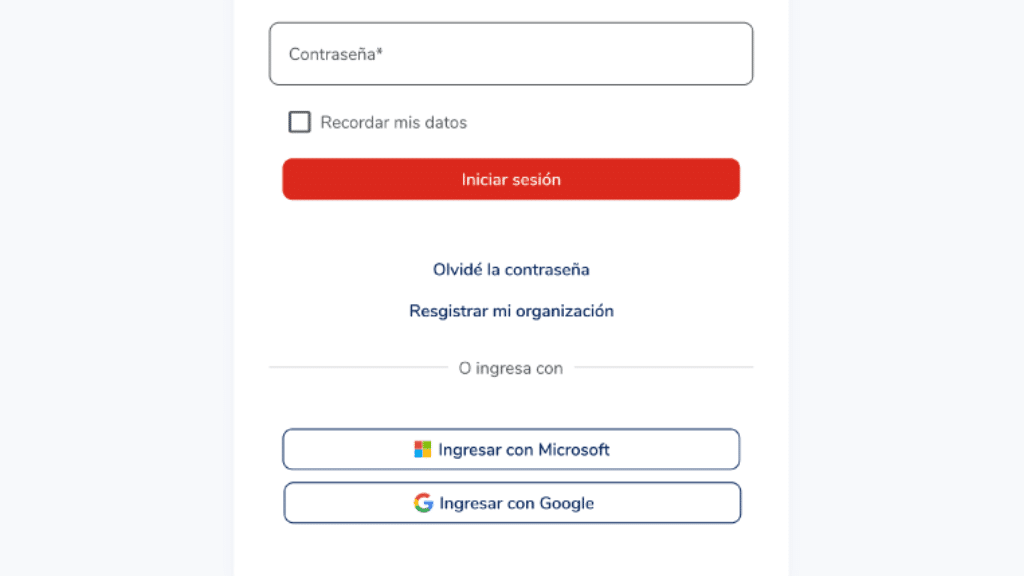The width and height of the screenshot is (1024, 576).
Task: Click the Microsoft four-color logo icon
Action: click(x=423, y=449)
